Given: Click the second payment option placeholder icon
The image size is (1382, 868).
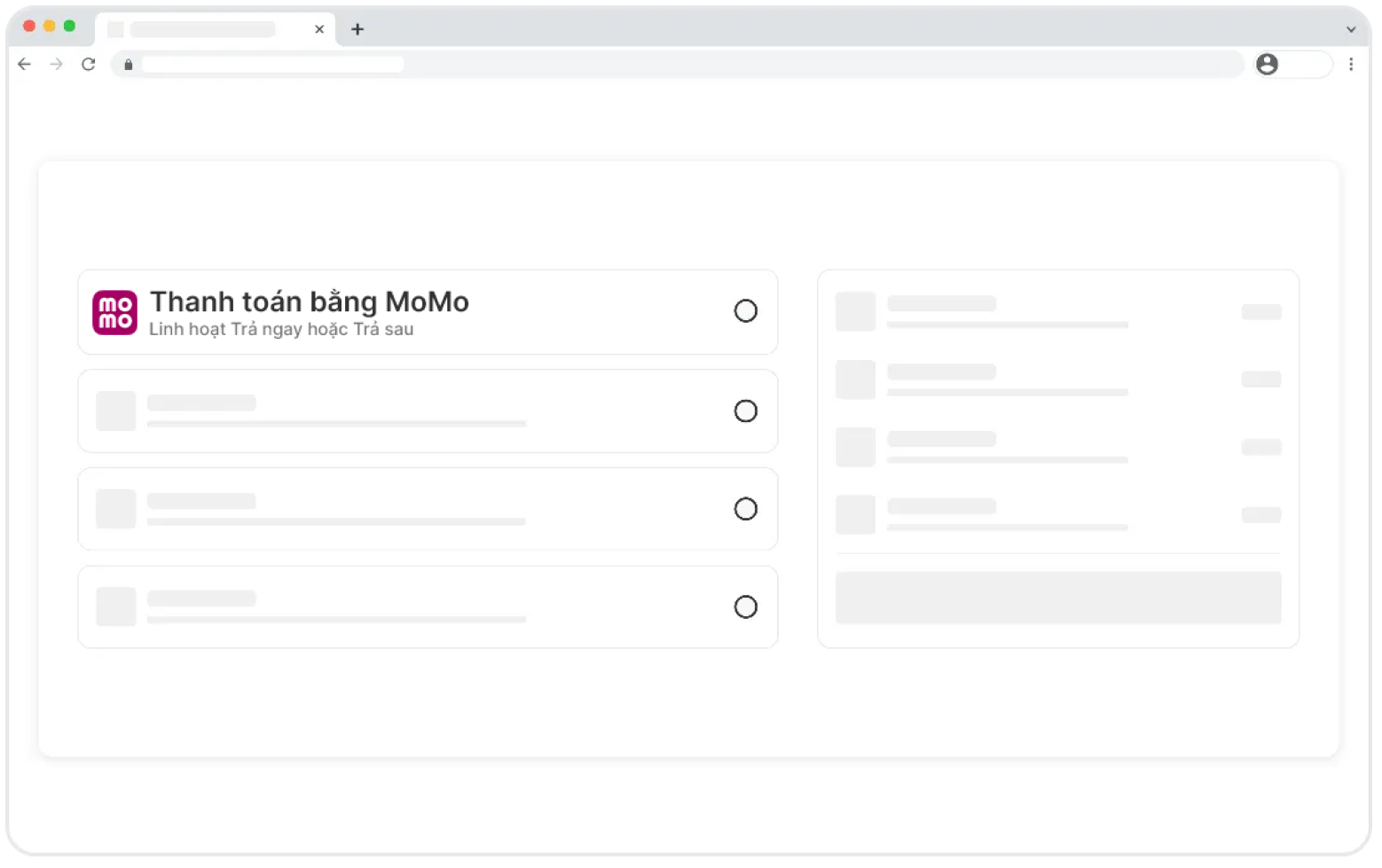Looking at the screenshot, I should 116,411.
